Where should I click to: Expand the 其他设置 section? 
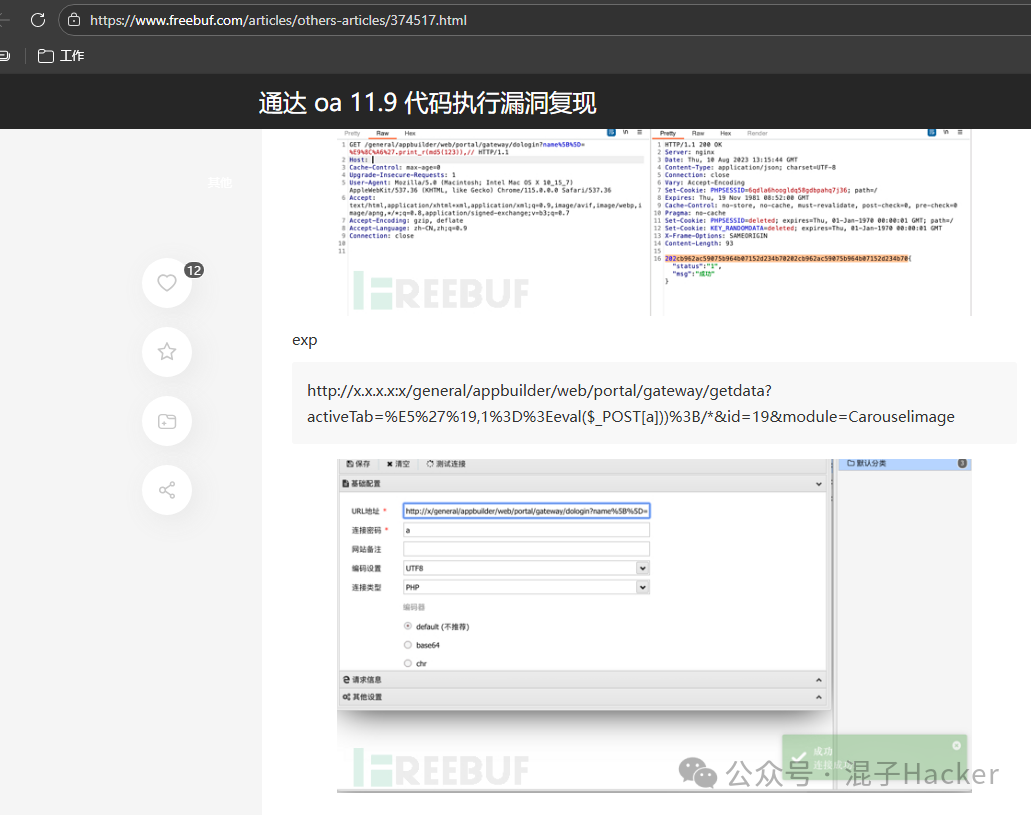click(x=583, y=697)
